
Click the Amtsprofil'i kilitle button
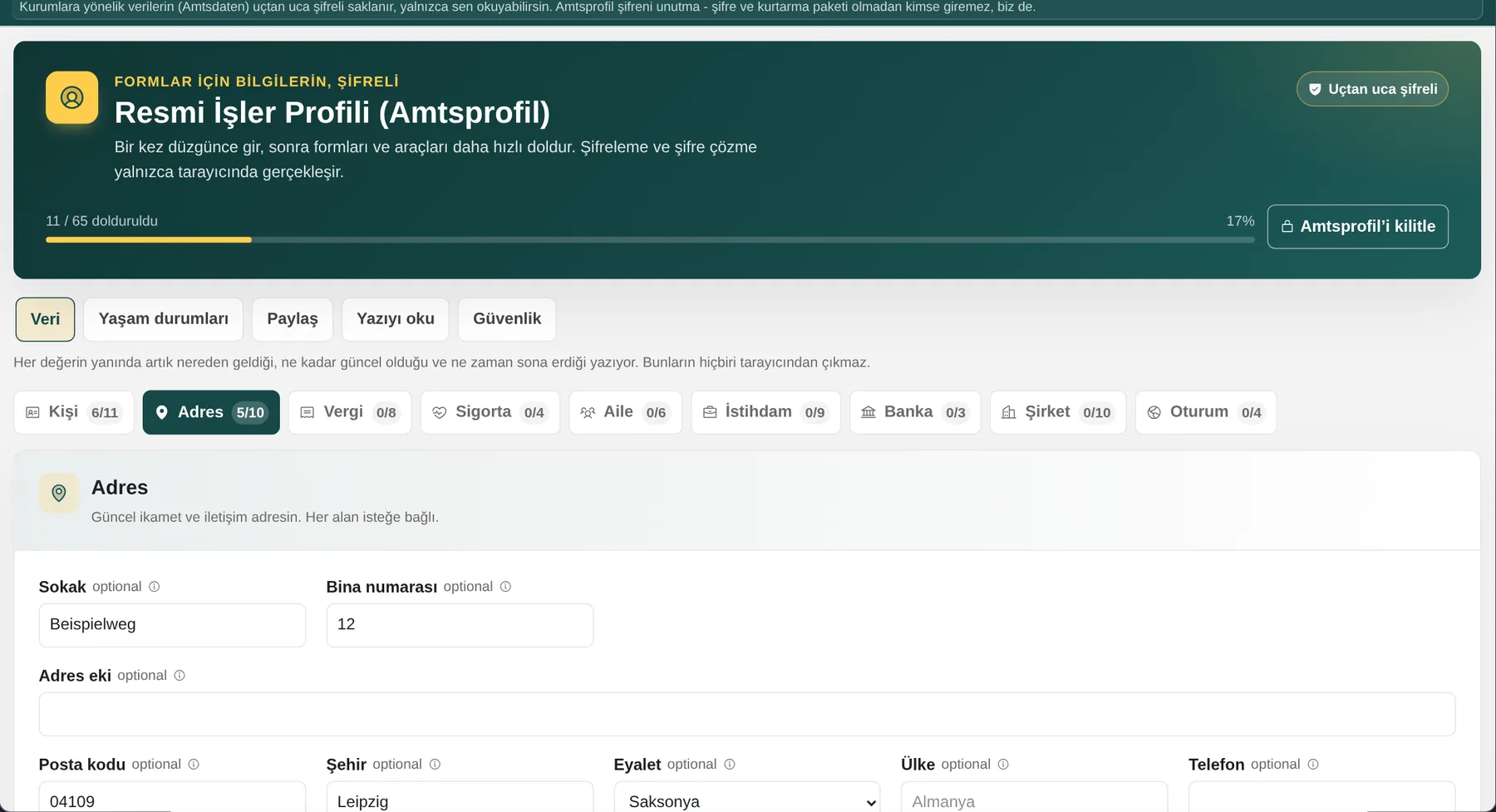point(1358,226)
